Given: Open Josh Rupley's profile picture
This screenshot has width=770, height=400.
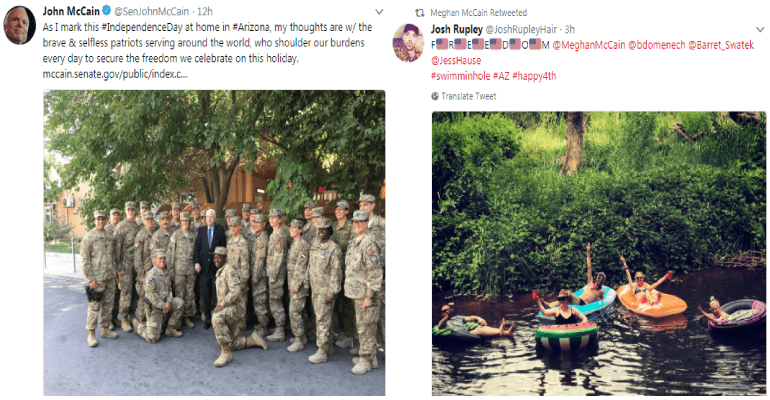Looking at the screenshot, I should tap(408, 42).
